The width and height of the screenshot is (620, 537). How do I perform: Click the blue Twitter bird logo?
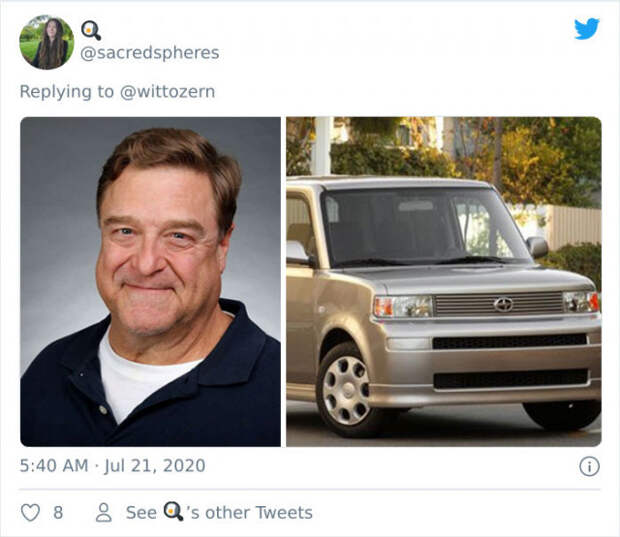[587, 28]
